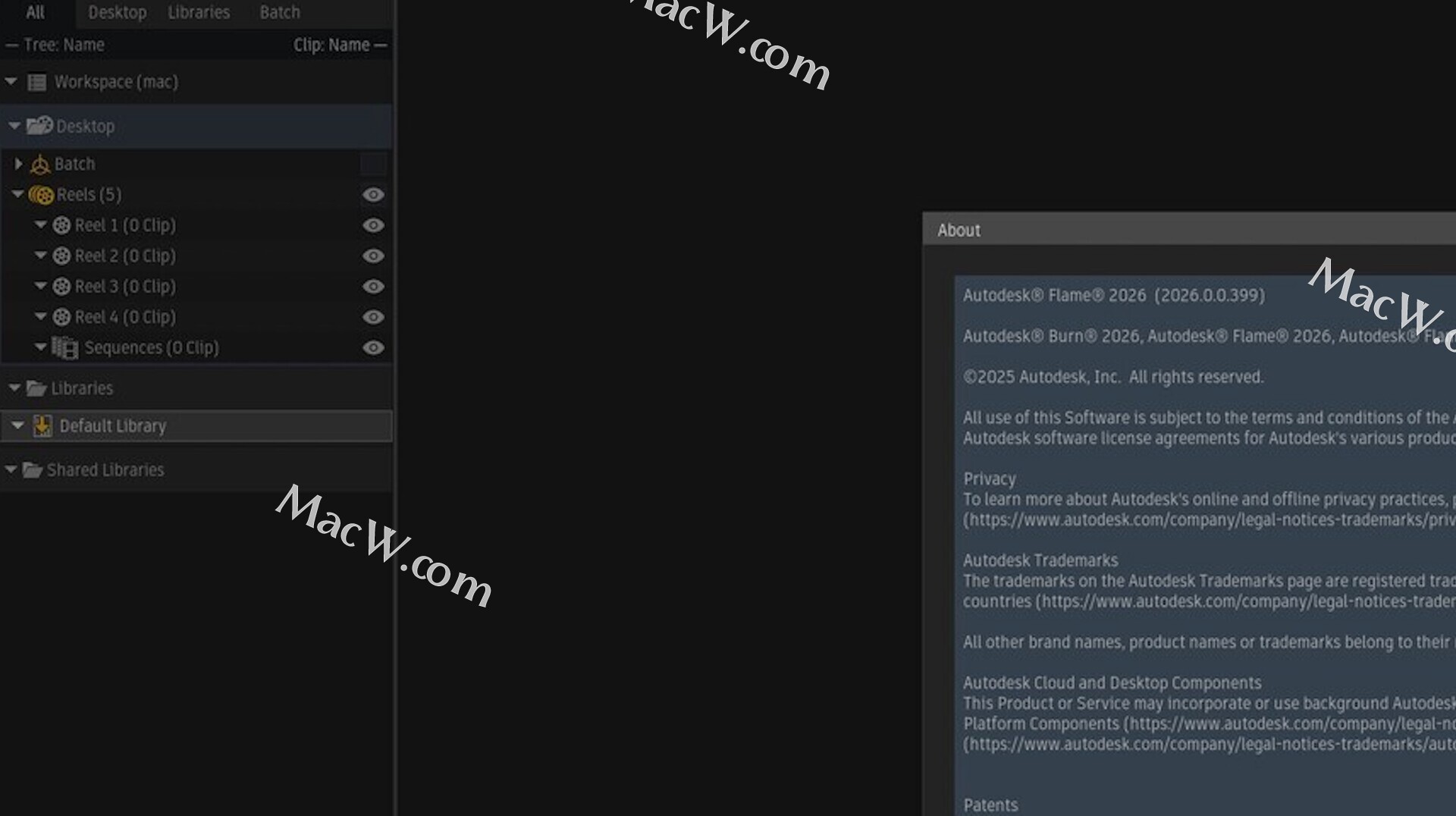Click the Reel 1 film reel icon

(x=61, y=225)
